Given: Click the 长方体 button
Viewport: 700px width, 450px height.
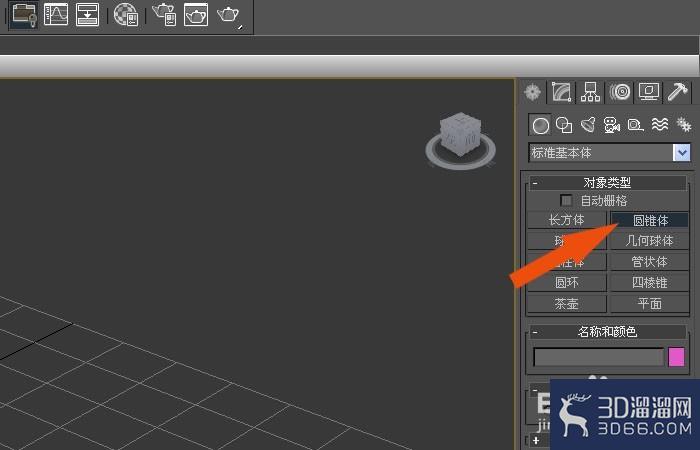Looking at the screenshot, I should [x=567, y=220].
